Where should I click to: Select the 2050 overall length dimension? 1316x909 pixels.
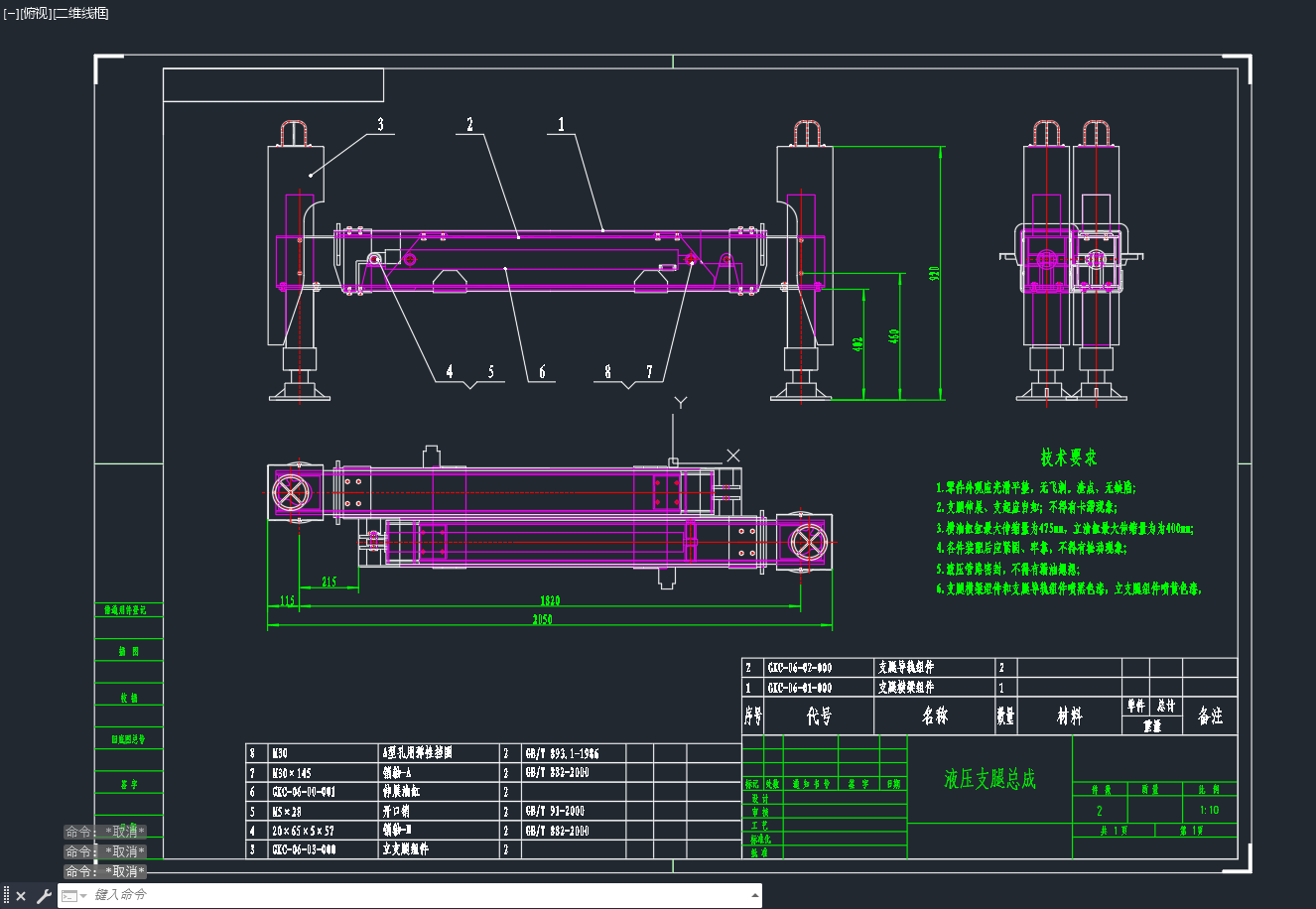point(542,620)
